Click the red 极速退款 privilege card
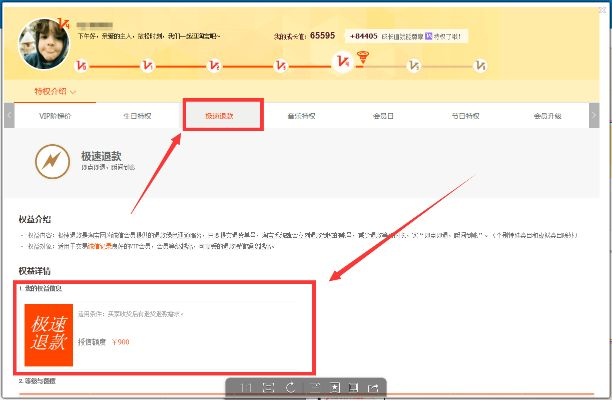Screen dimensions: 612x400 point(49,333)
